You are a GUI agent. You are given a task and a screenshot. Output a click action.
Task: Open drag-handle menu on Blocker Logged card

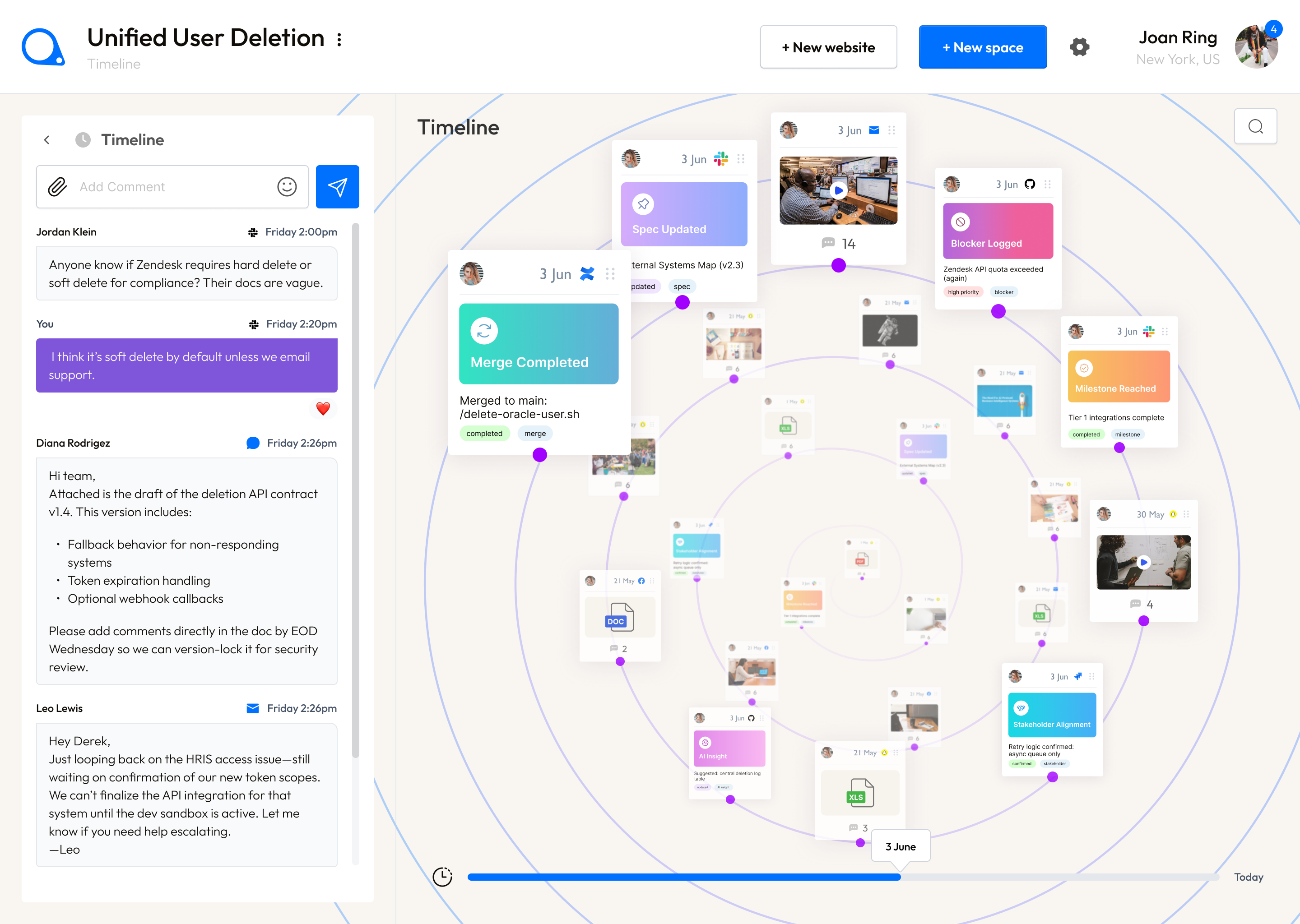[1048, 185]
